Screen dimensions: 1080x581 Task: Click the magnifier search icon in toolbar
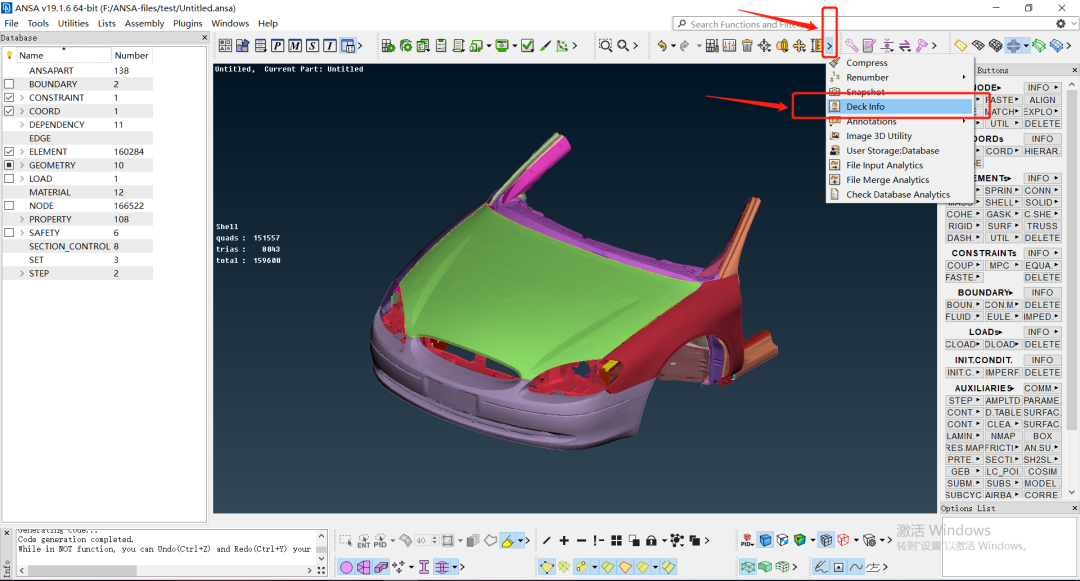623,45
